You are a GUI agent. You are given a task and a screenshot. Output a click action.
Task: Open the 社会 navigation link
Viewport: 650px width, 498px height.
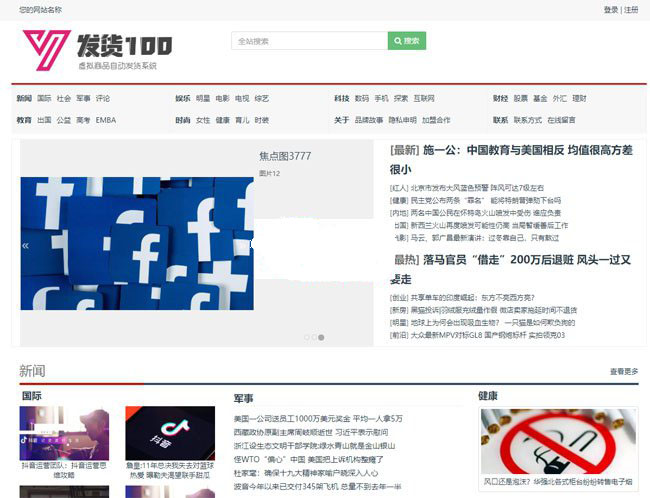click(x=64, y=98)
